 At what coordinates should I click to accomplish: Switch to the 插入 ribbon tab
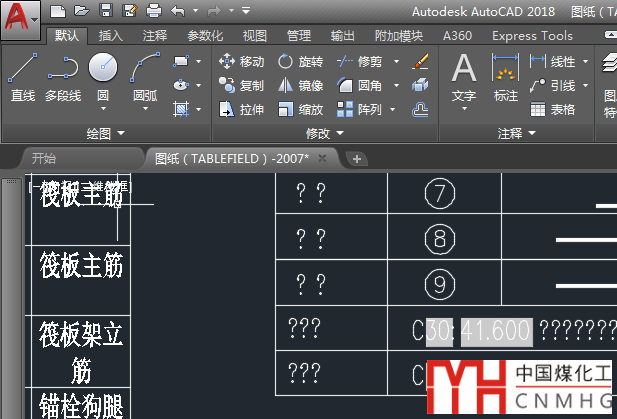pos(110,36)
